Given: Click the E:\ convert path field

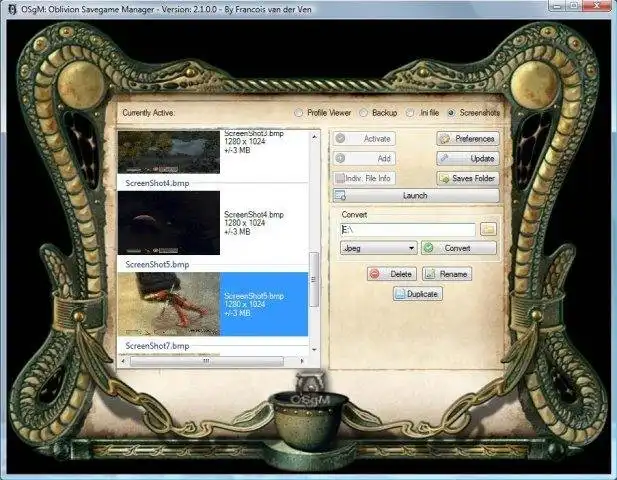Looking at the screenshot, I should pyautogui.click(x=408, y=229).
